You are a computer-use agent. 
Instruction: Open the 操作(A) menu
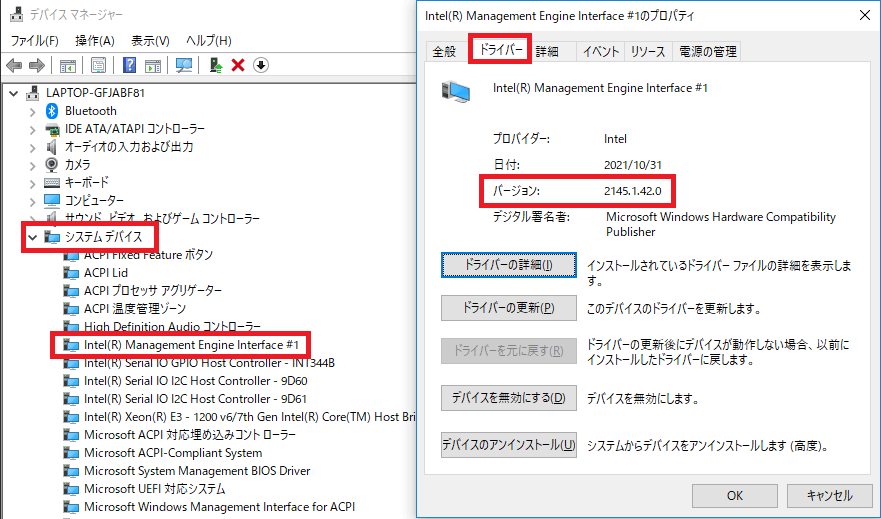tap(95, 40)
